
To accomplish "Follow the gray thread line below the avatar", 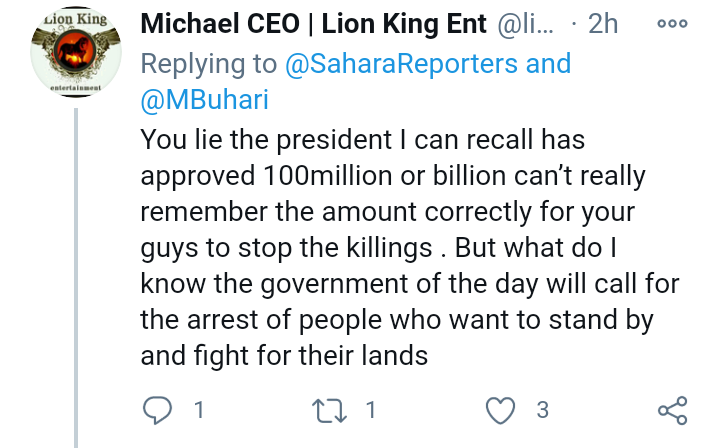I will pos(76,278).
